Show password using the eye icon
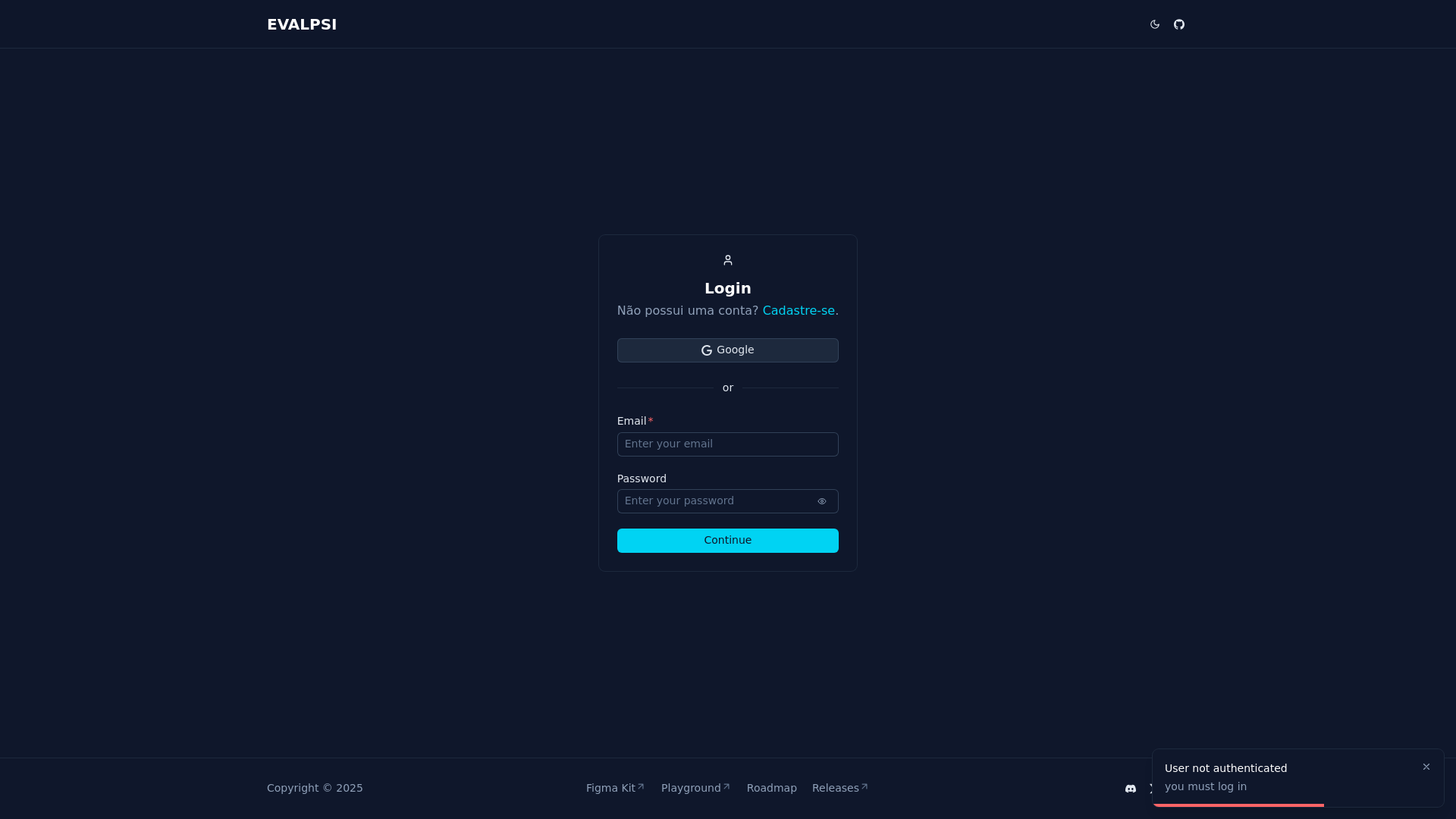1456x819 pixels. tap(822, 501)
